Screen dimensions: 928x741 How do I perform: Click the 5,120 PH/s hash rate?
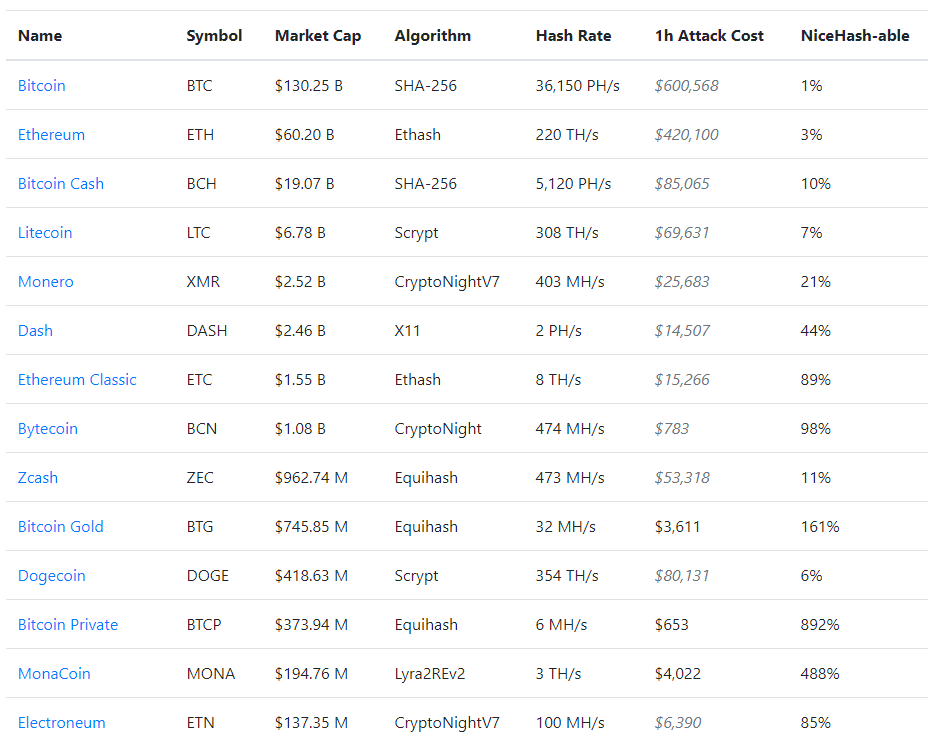coord(573,184)
